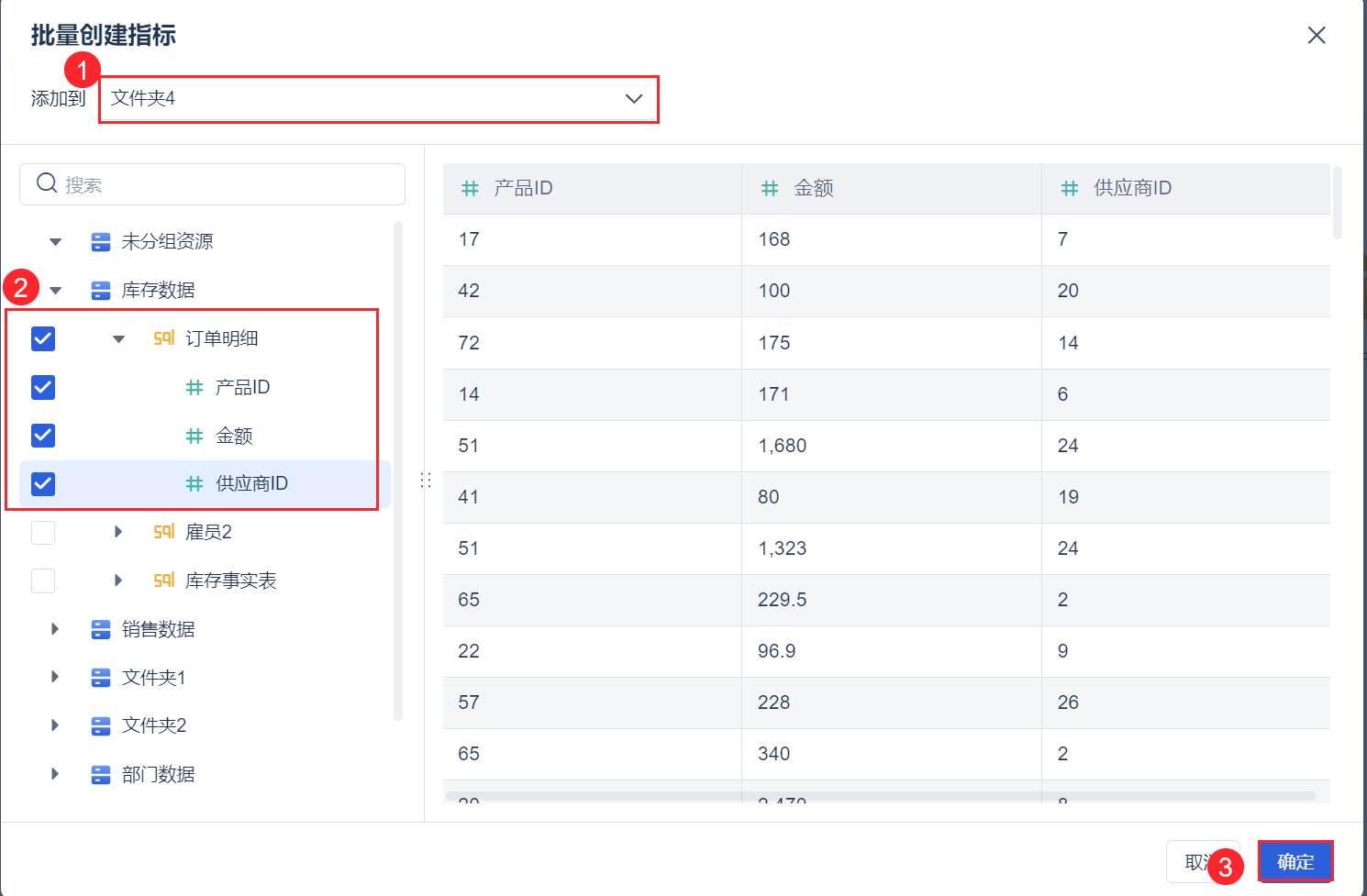Screen dimensions: 1367x896
Task: Click the SQL icon beside 库存事实表
Action: coord(163,581)
